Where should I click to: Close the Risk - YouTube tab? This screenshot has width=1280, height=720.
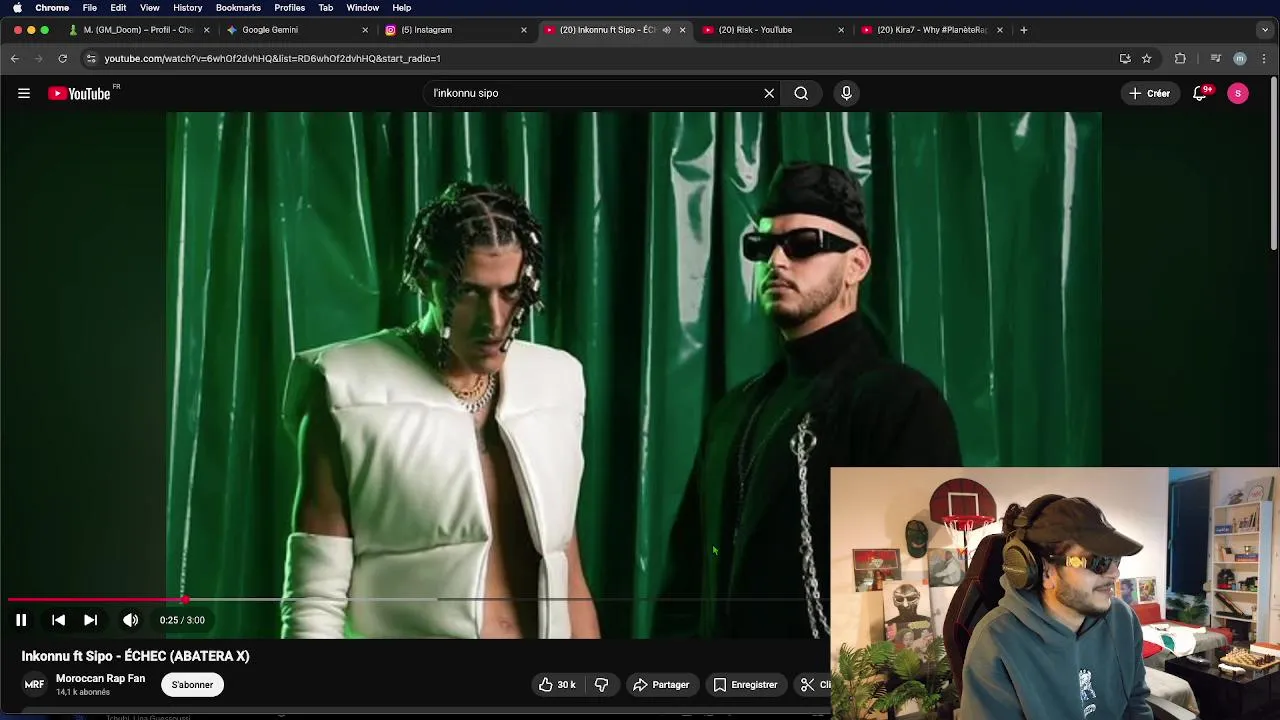point(841,30)
